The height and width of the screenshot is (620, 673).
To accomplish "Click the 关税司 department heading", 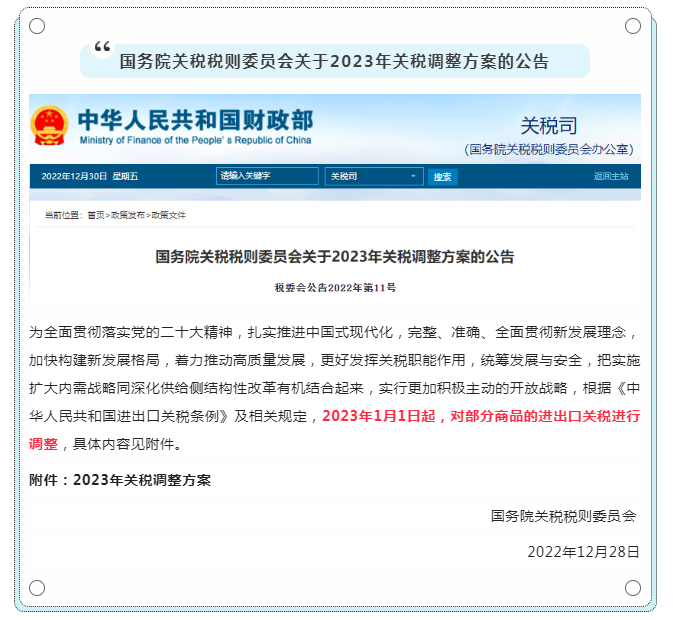I will coord(549,126).
